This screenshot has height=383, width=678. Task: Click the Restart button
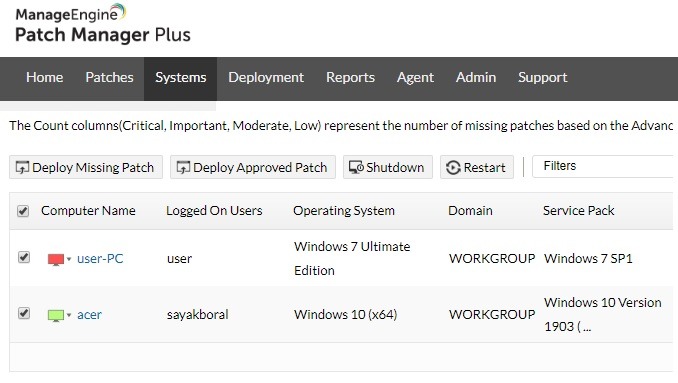477,167
